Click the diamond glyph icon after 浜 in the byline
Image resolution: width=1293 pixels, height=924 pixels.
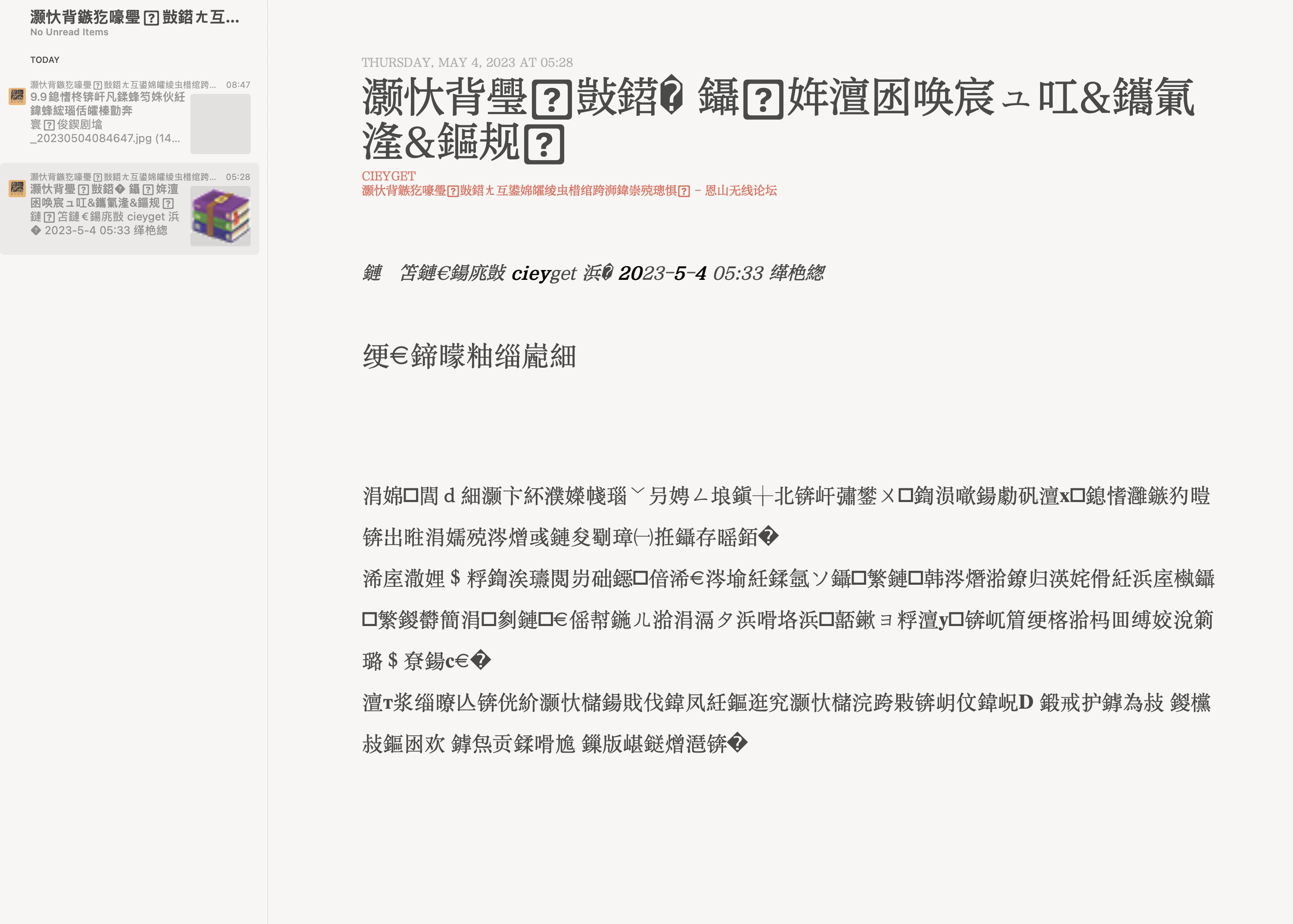tap(607, 273)
